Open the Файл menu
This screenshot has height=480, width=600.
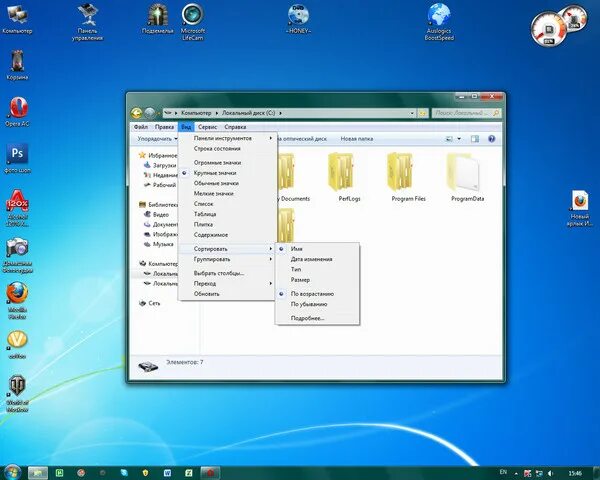coord(141,127)
